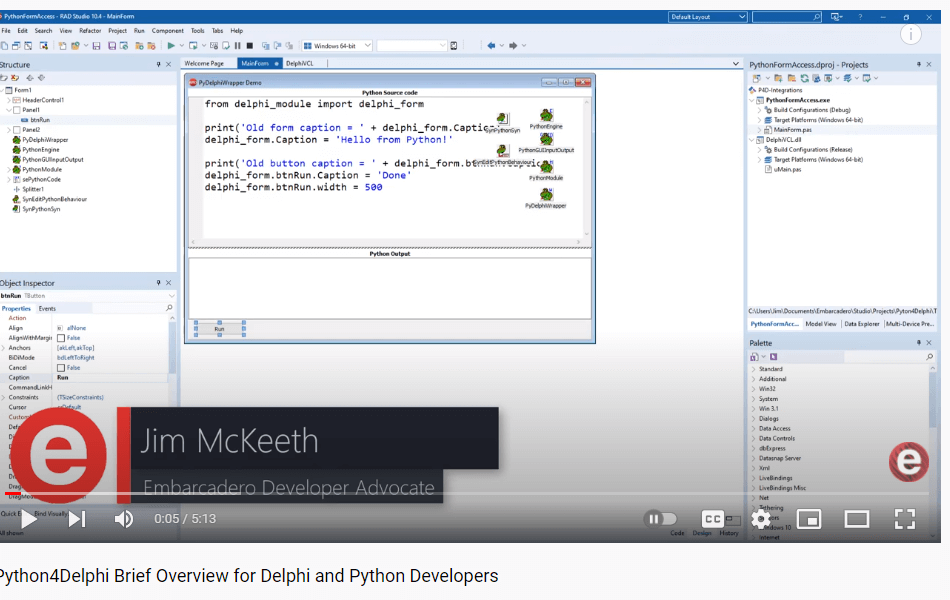Open the Help menu

tap(236, 30)
